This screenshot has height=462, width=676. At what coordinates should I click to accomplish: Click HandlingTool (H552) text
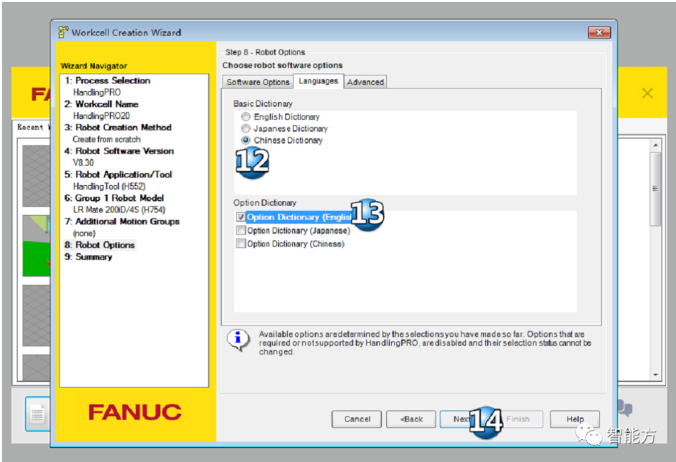[110, 186]
